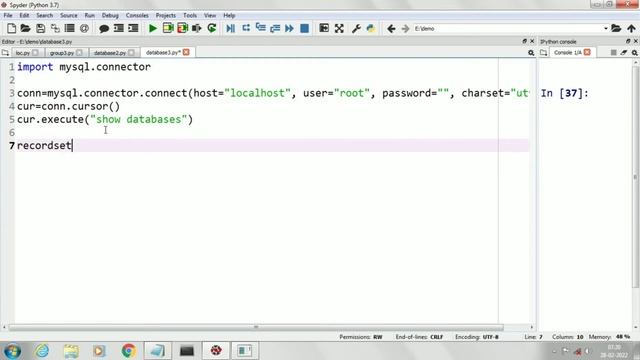Create a new file with toolbar icon

11,28
